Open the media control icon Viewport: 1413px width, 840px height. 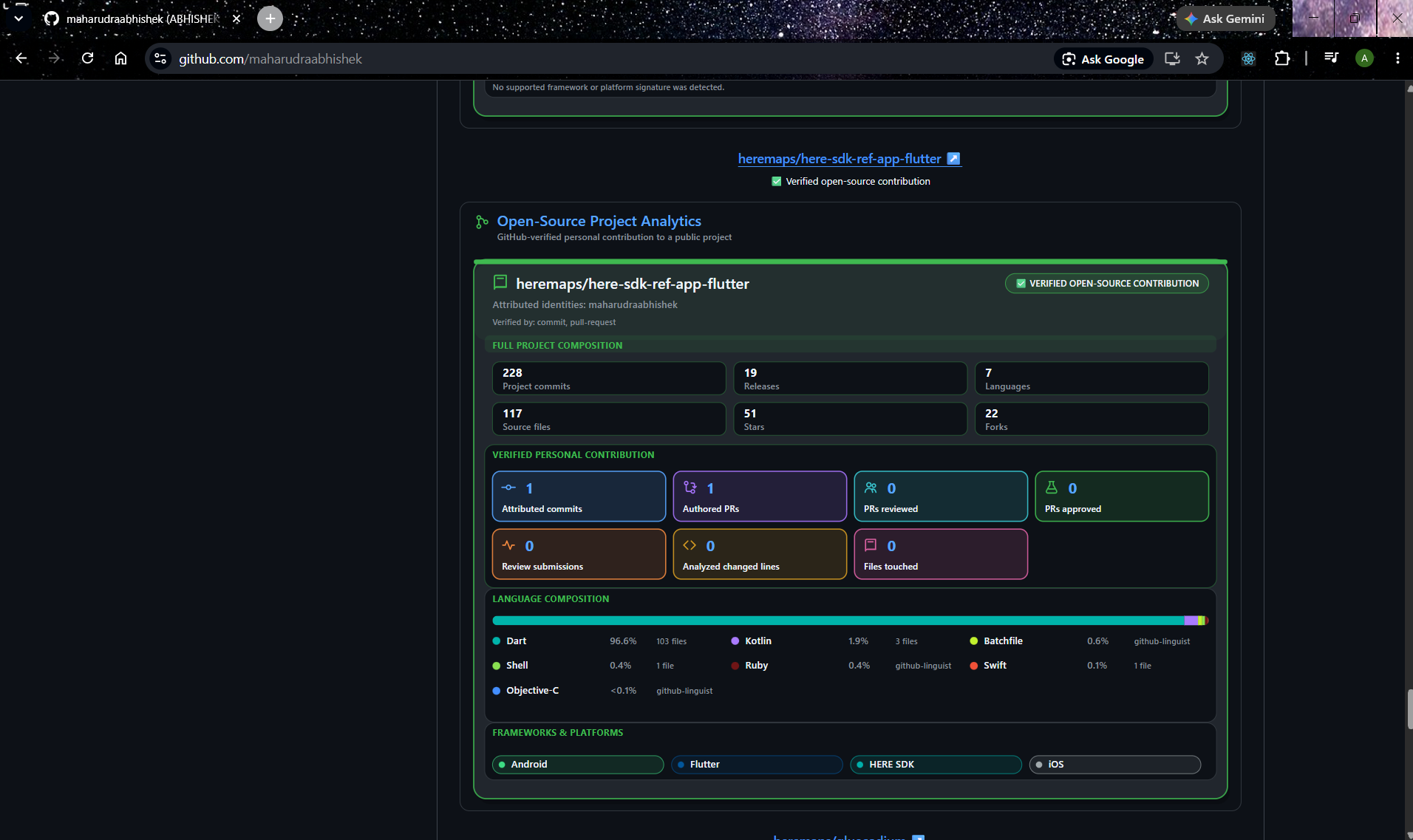click(x=1331, y=58)
